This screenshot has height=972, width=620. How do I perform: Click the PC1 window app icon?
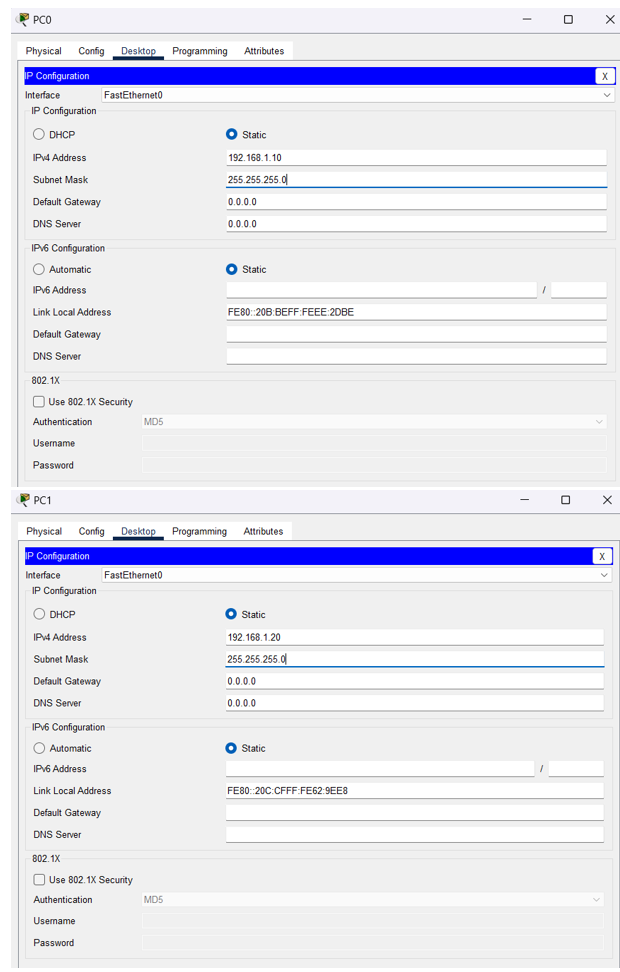pyautogui.click(x=24, y=500)
